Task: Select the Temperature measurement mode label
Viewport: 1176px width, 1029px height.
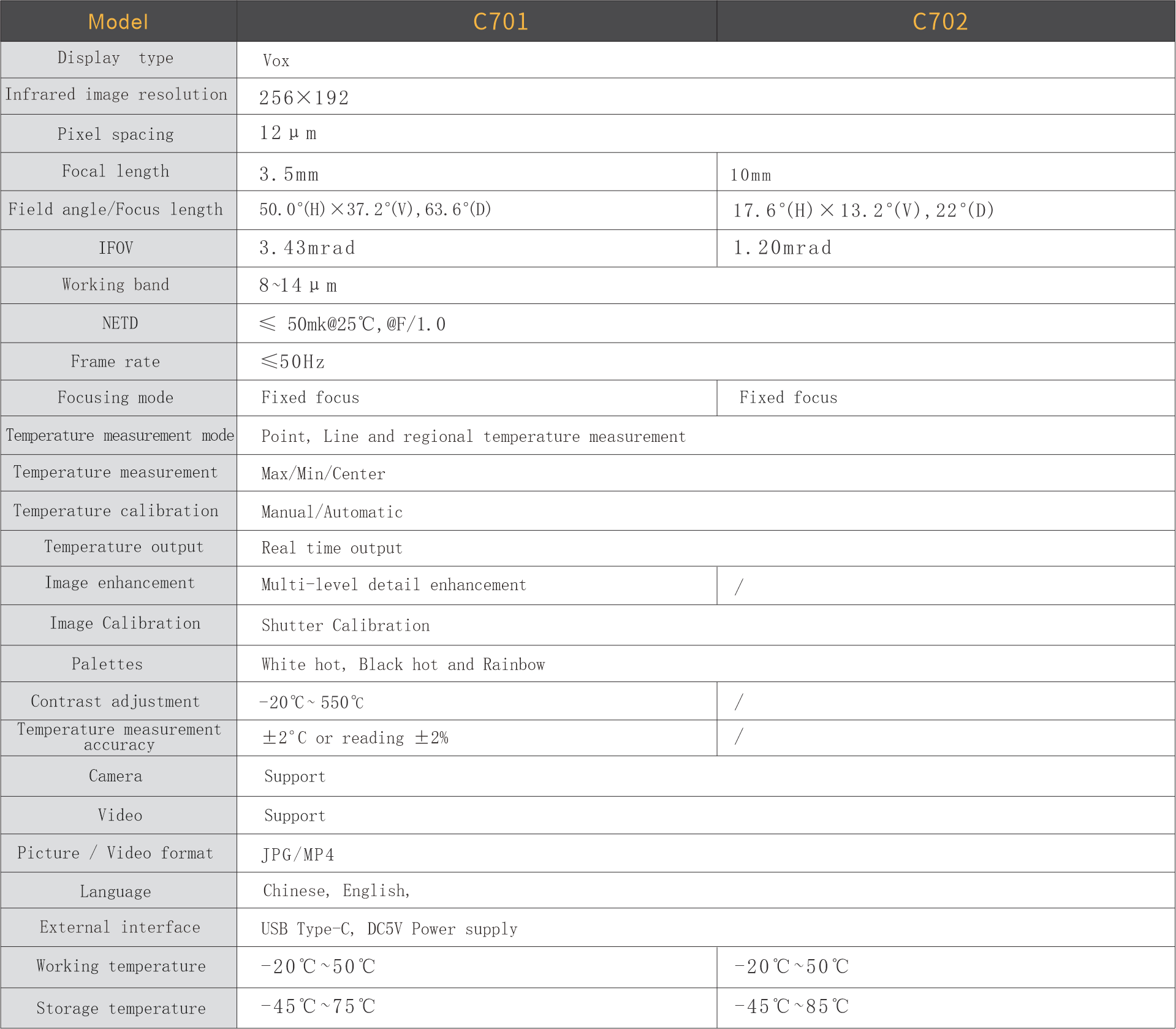Action: pos(119,436)
